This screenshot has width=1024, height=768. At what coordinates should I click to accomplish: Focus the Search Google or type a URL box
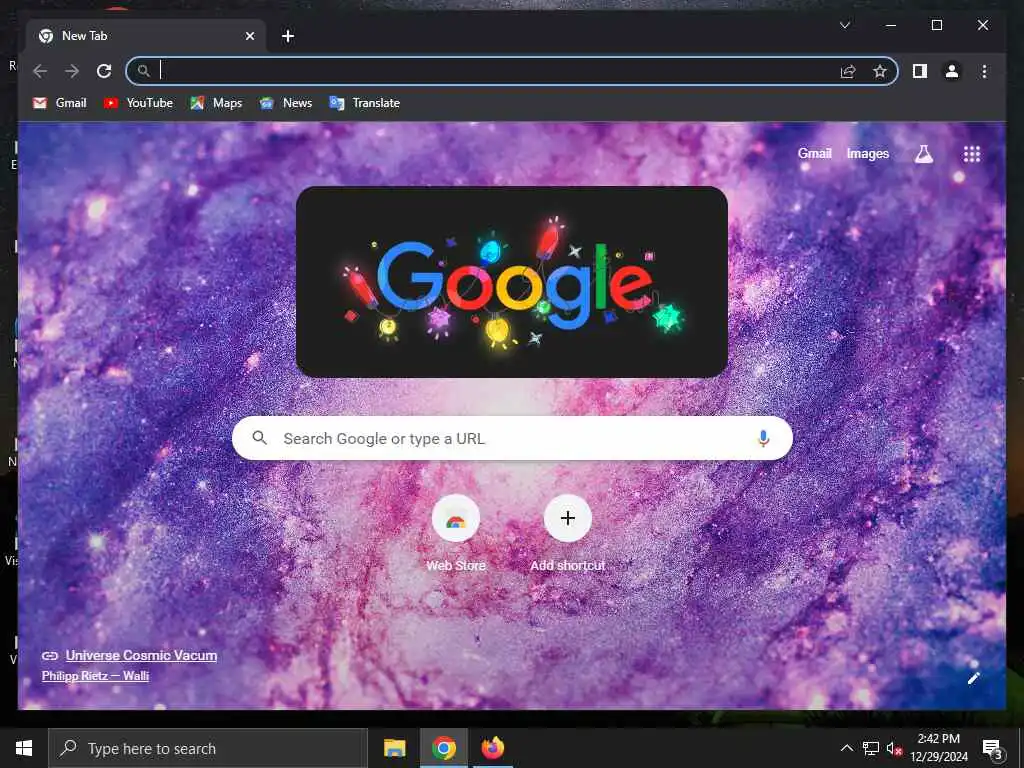click(512, 438)
